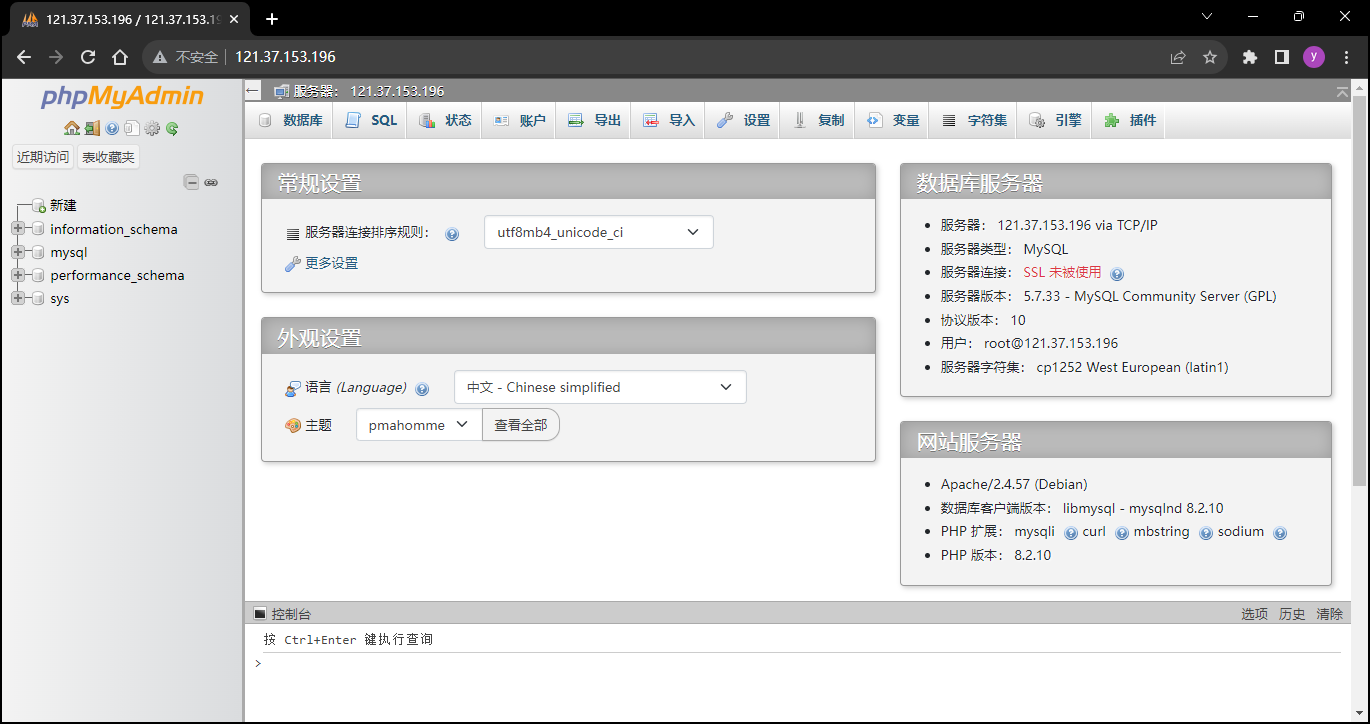Viewport: 1370px width, 724px height.
Task: Click the share page icon in address bar
Action: click(x=1178, y=57)
